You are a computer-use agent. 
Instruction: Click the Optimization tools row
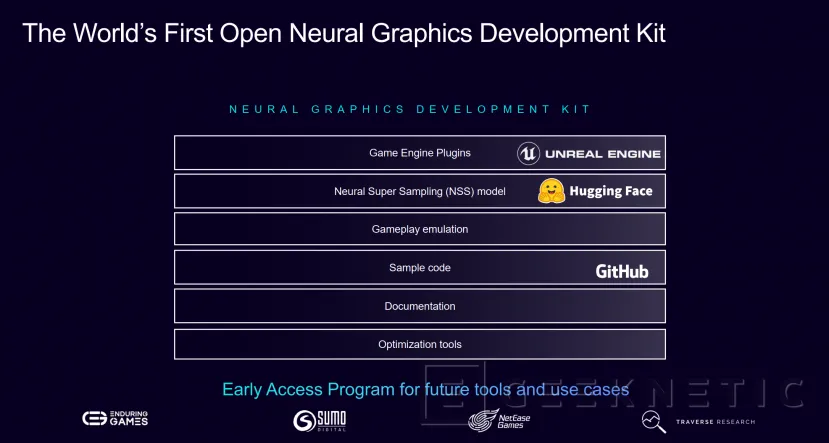click(420, 344)
